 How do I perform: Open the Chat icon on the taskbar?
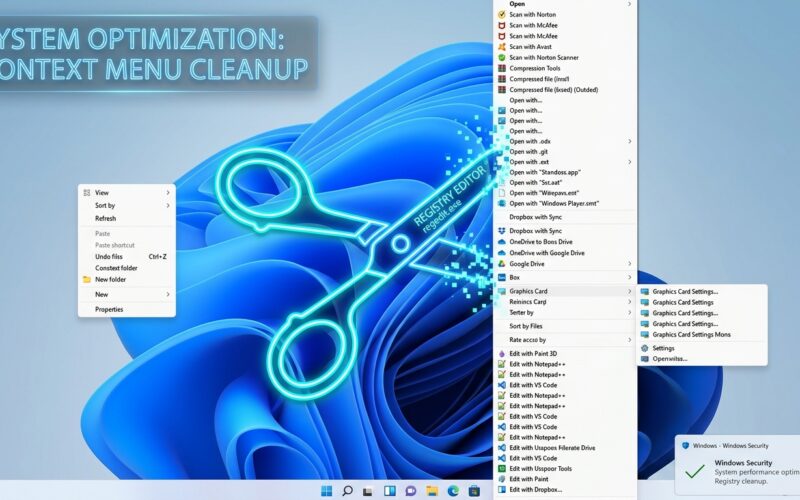(x=410, y=491)
